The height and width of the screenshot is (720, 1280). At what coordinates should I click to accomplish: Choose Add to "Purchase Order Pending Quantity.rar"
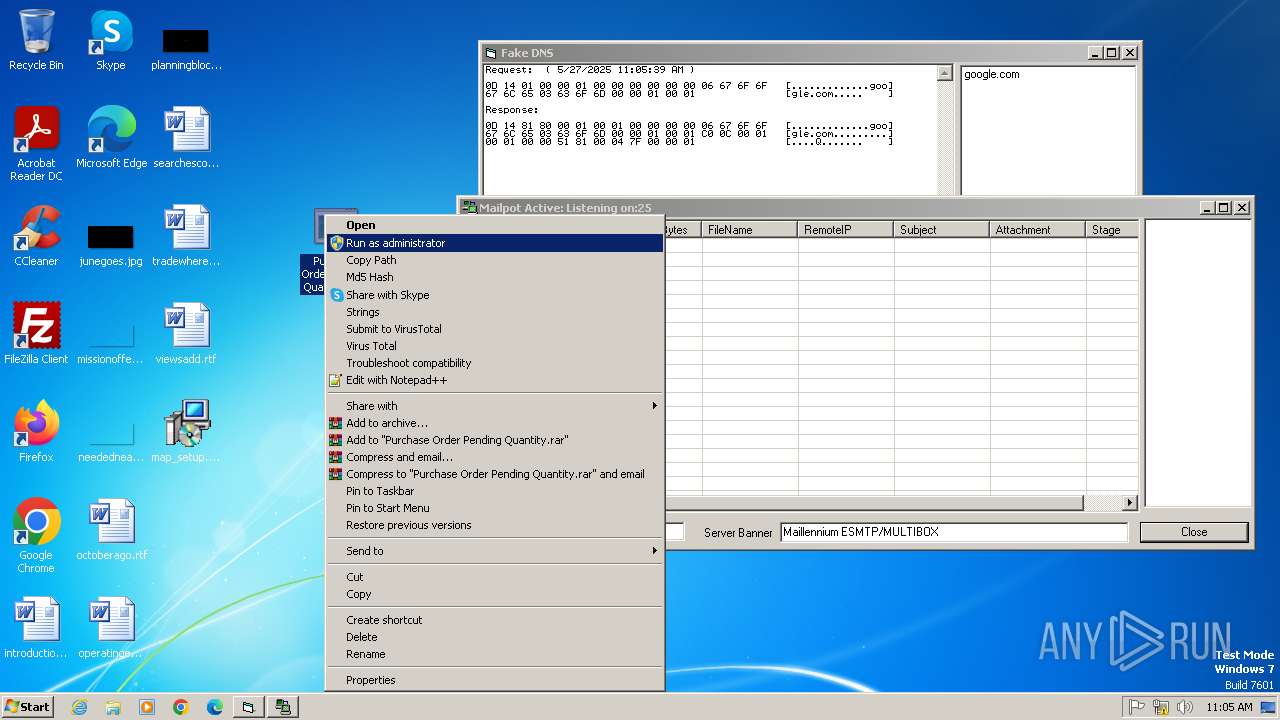pos(494,440)
